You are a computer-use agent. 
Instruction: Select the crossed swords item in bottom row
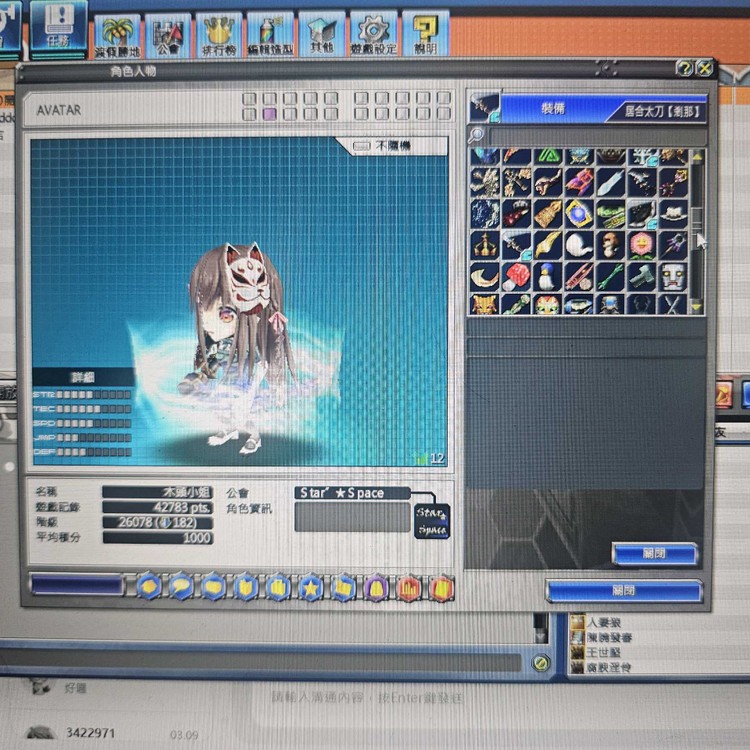tap(673, 304)
